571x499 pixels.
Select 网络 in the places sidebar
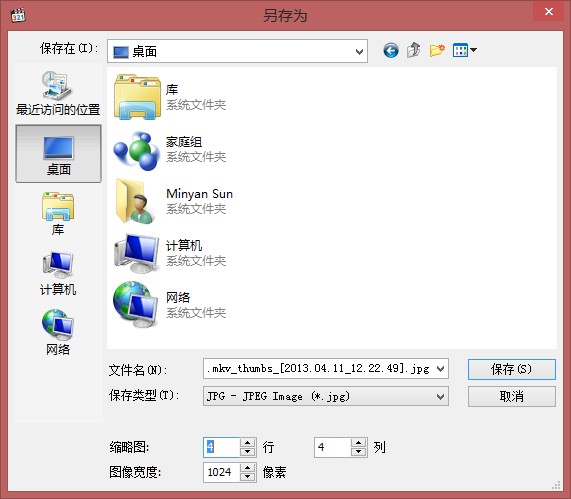pyautogui.click(x=58, y=333)
